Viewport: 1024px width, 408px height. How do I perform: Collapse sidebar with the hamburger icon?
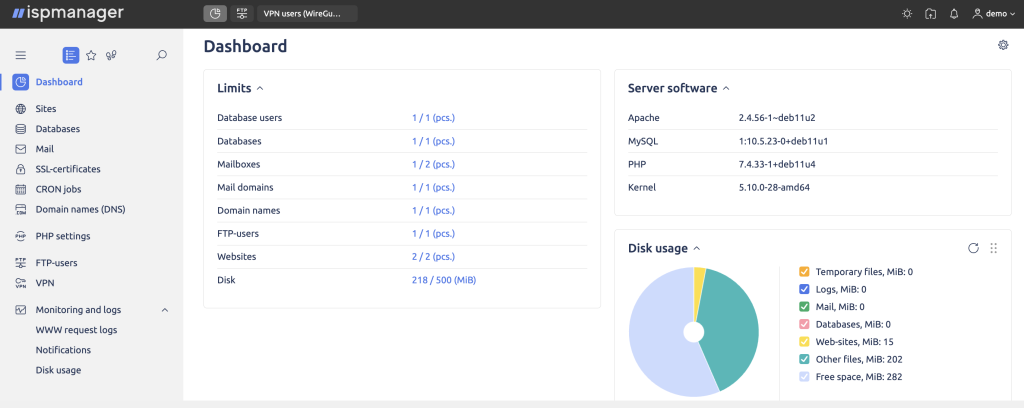(x=21, y=55)
